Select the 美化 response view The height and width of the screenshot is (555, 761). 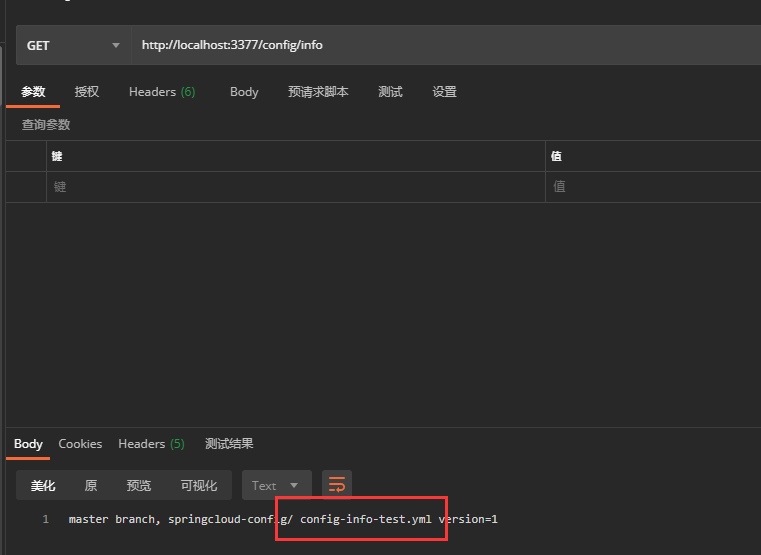43,486
